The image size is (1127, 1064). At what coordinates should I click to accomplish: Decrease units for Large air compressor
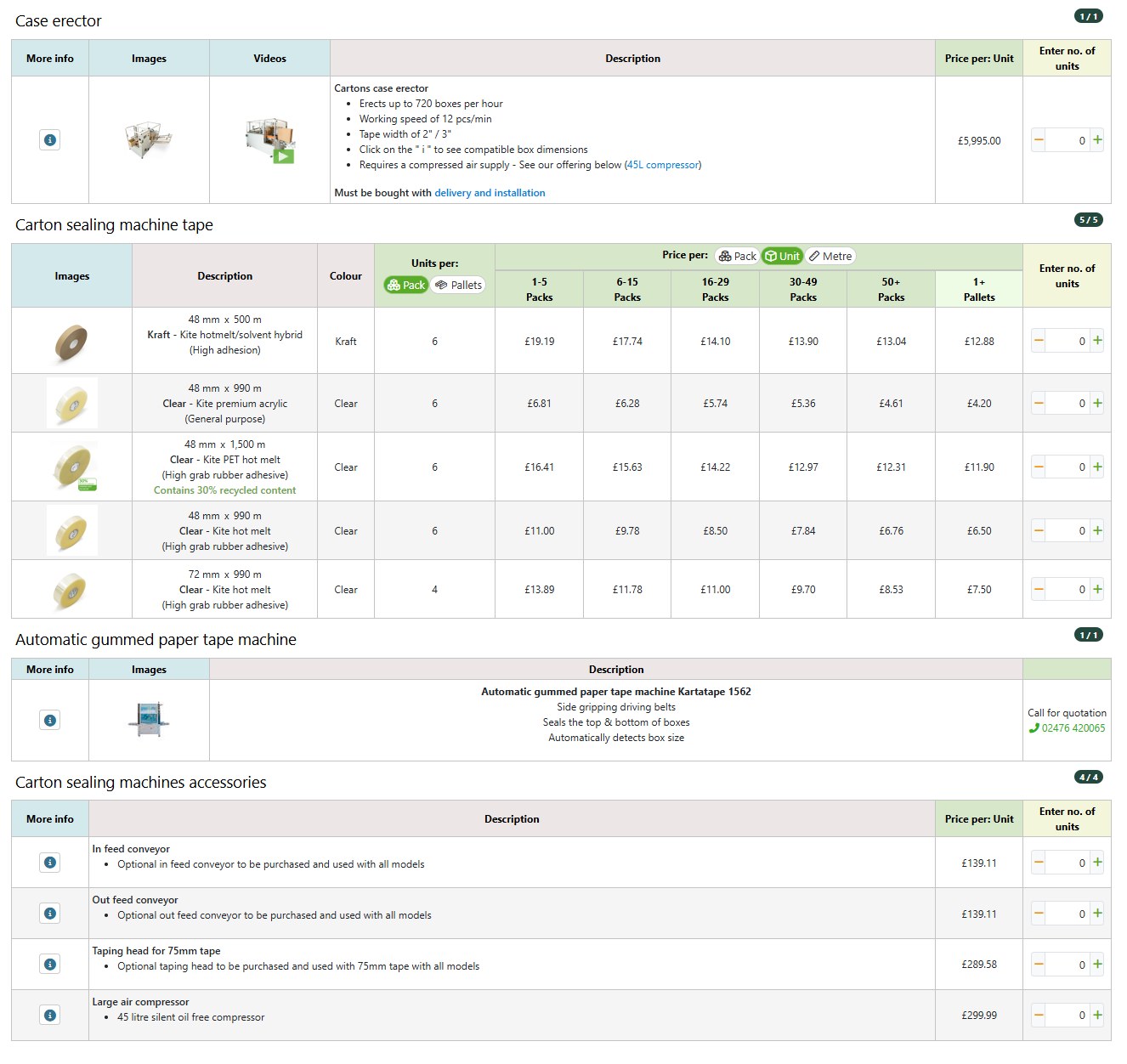coord(1039,1015)
